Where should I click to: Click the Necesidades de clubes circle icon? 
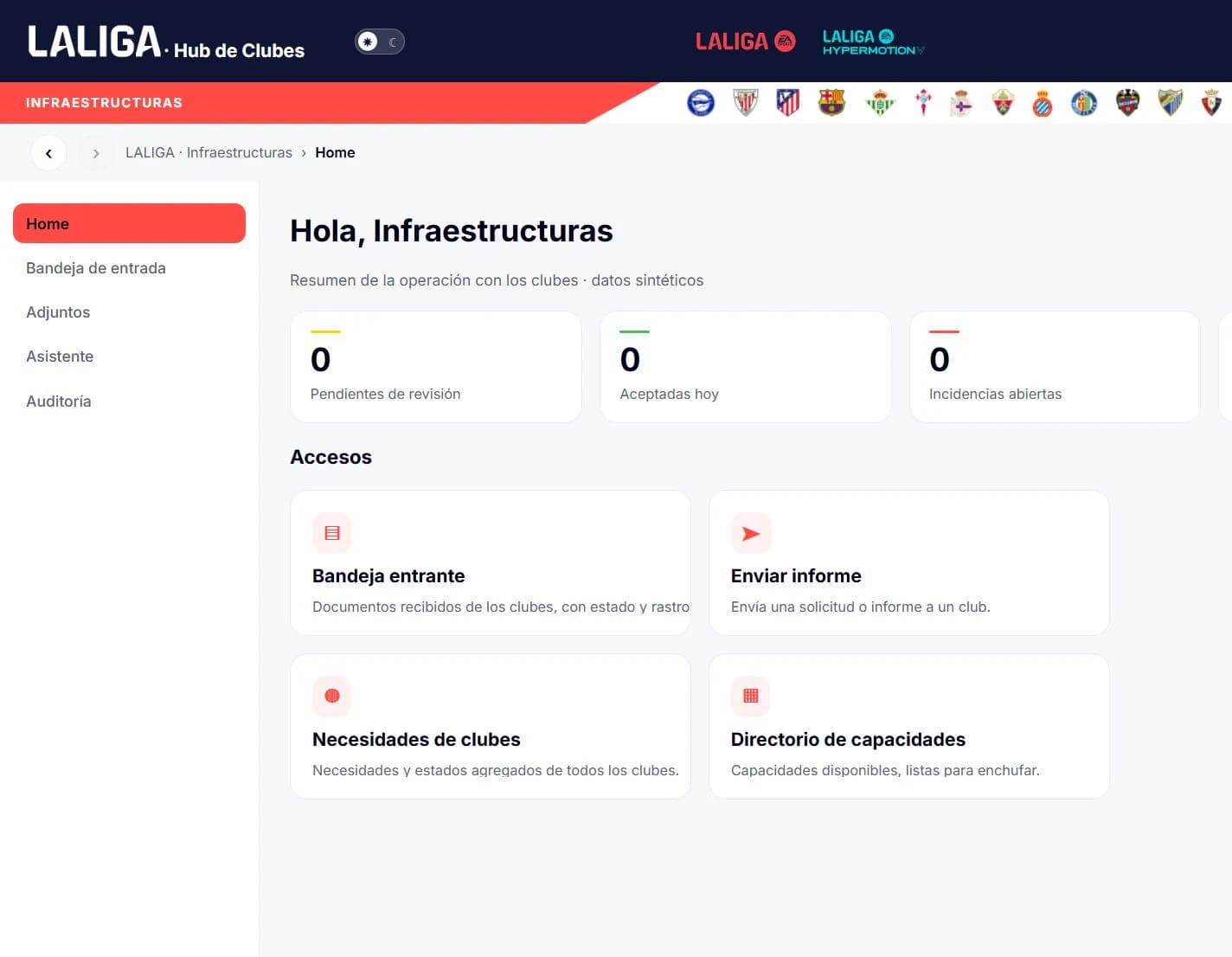[x=332, y=696]
